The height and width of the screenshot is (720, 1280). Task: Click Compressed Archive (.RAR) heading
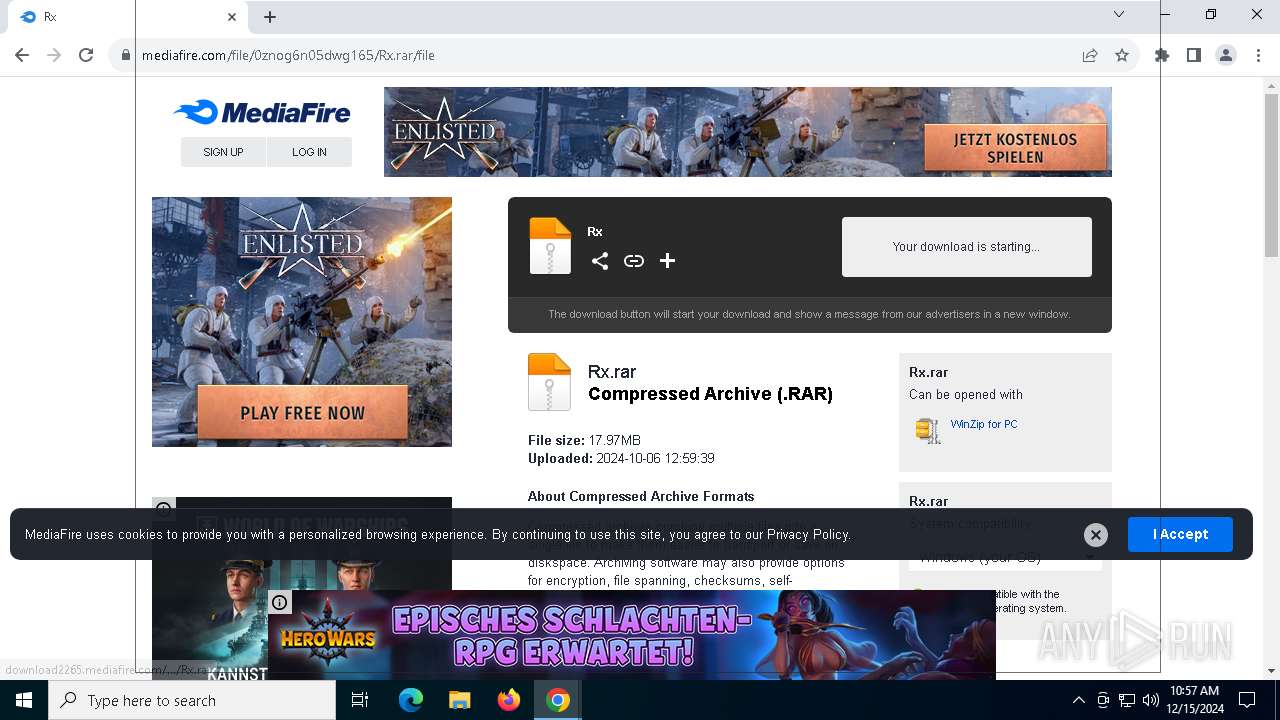pyautogui.click(x=710, y=394)
